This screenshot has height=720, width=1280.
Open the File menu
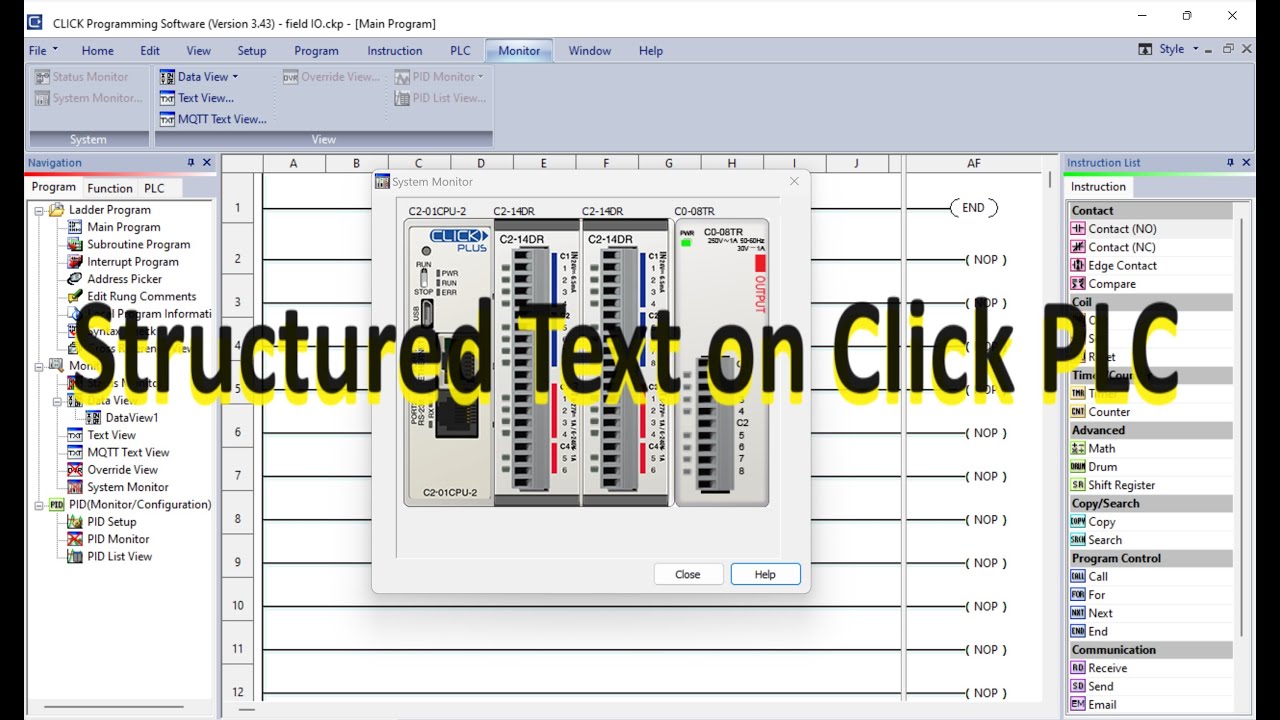coord(43,50)
